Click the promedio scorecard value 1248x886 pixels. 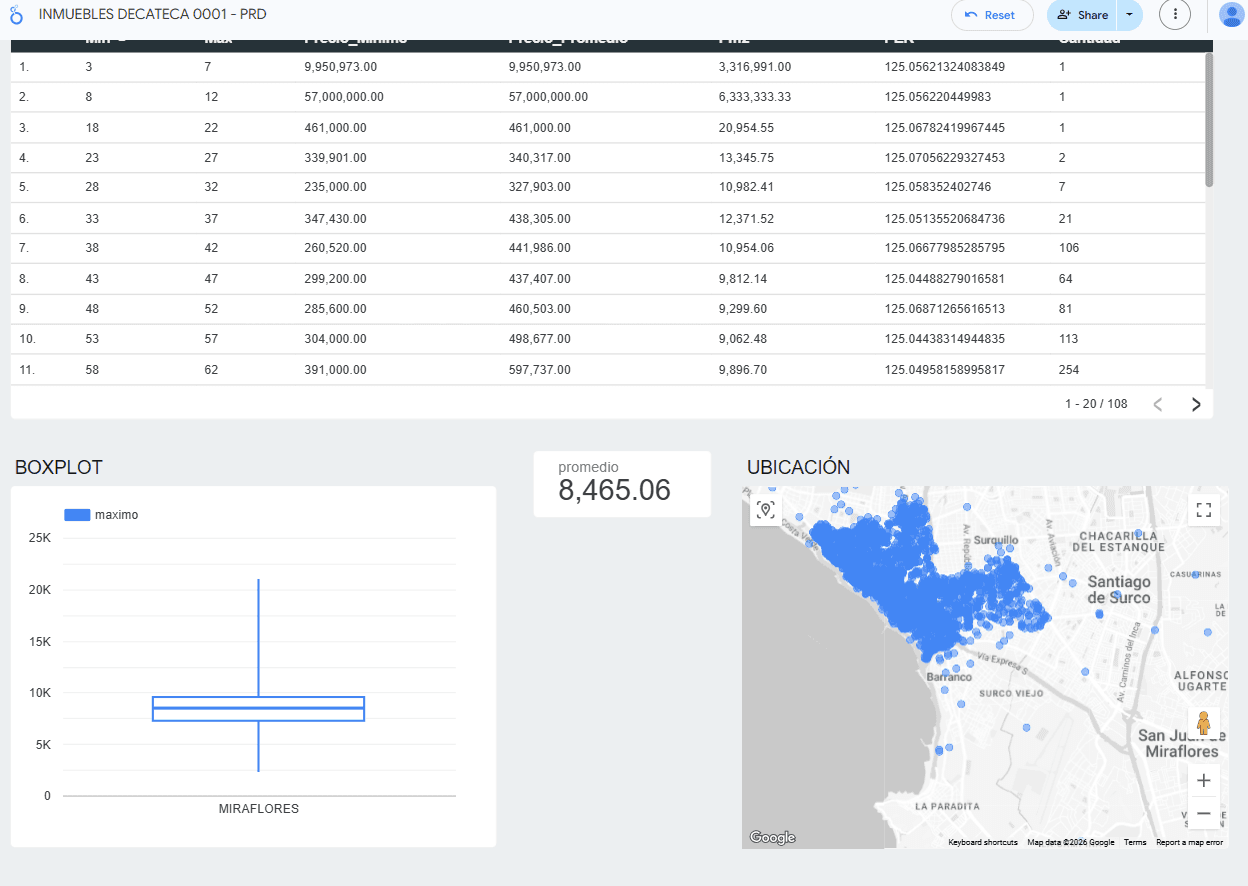[614, 491]
